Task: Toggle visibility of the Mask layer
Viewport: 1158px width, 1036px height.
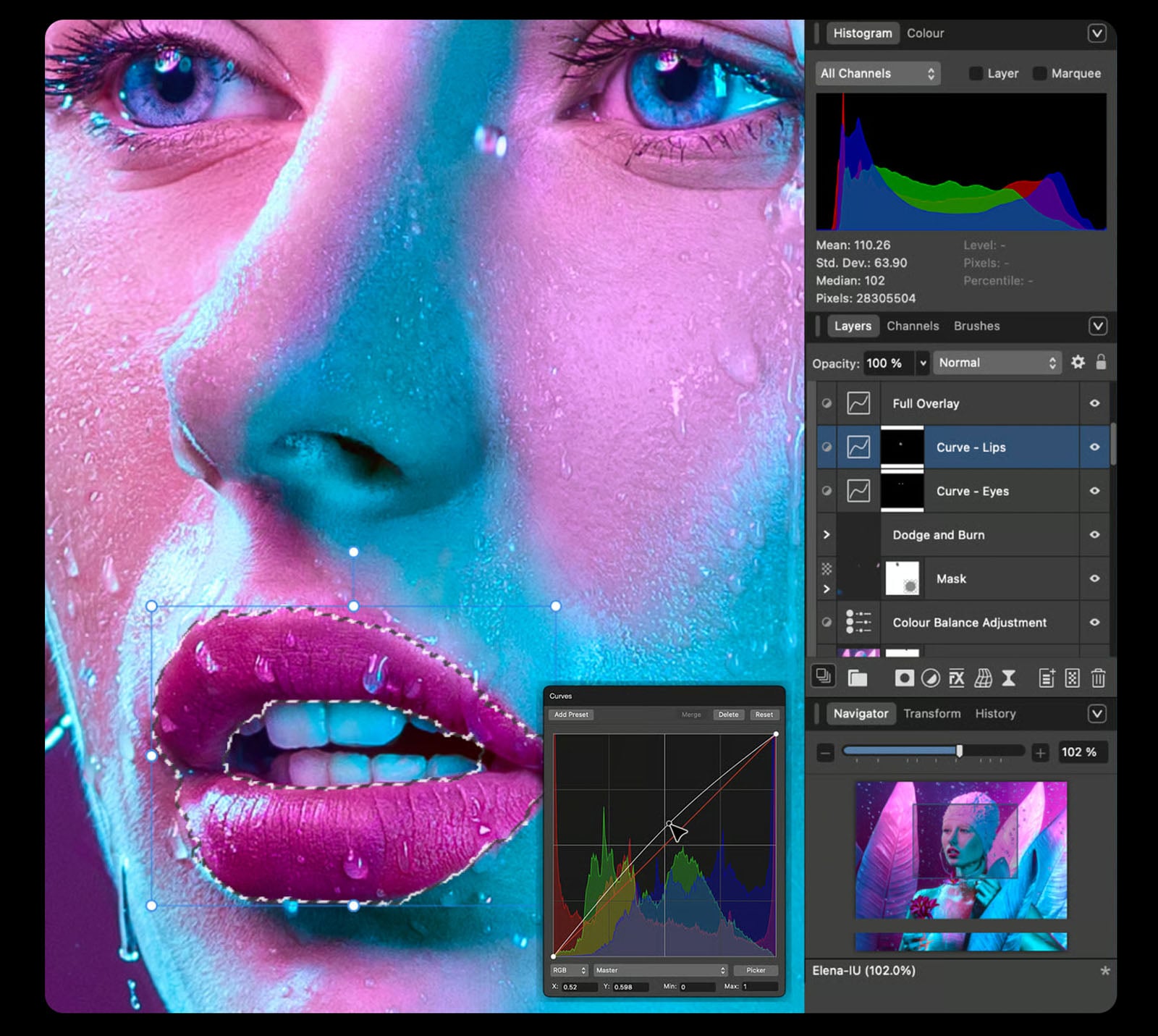Action: pos(1094,578)
